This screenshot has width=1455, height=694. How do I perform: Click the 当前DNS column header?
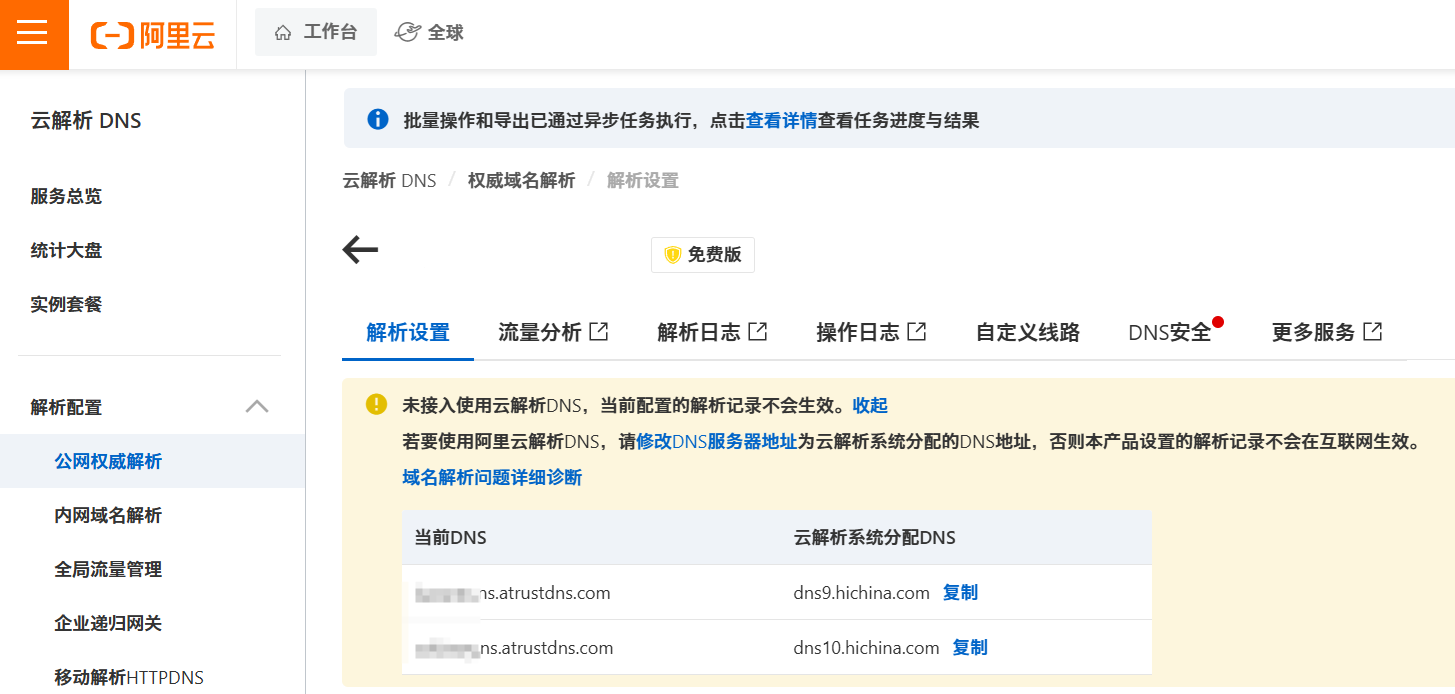pyautogui.click(x=451, y=537)
